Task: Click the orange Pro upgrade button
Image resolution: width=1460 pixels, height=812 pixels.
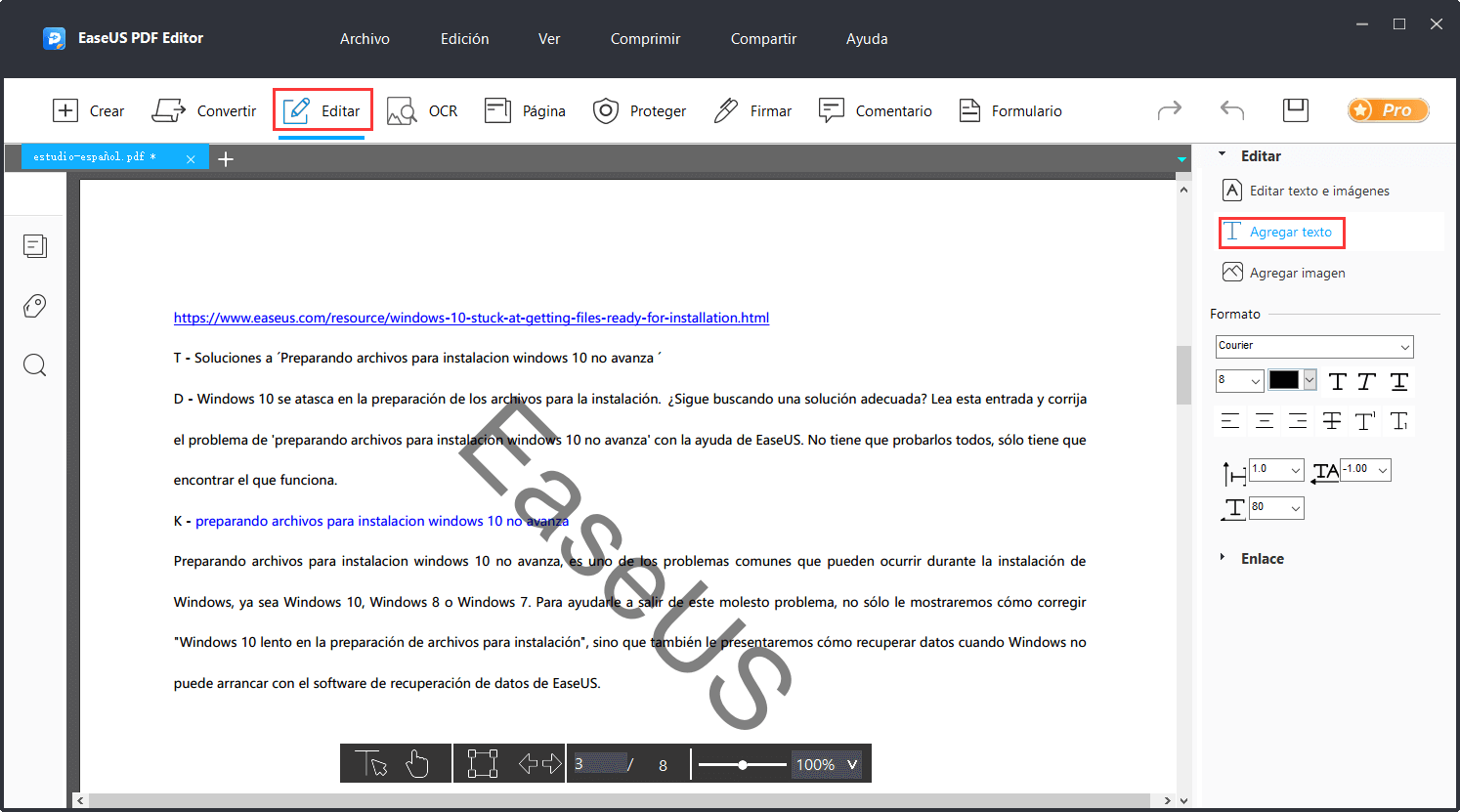Action: coord(1388,110)
